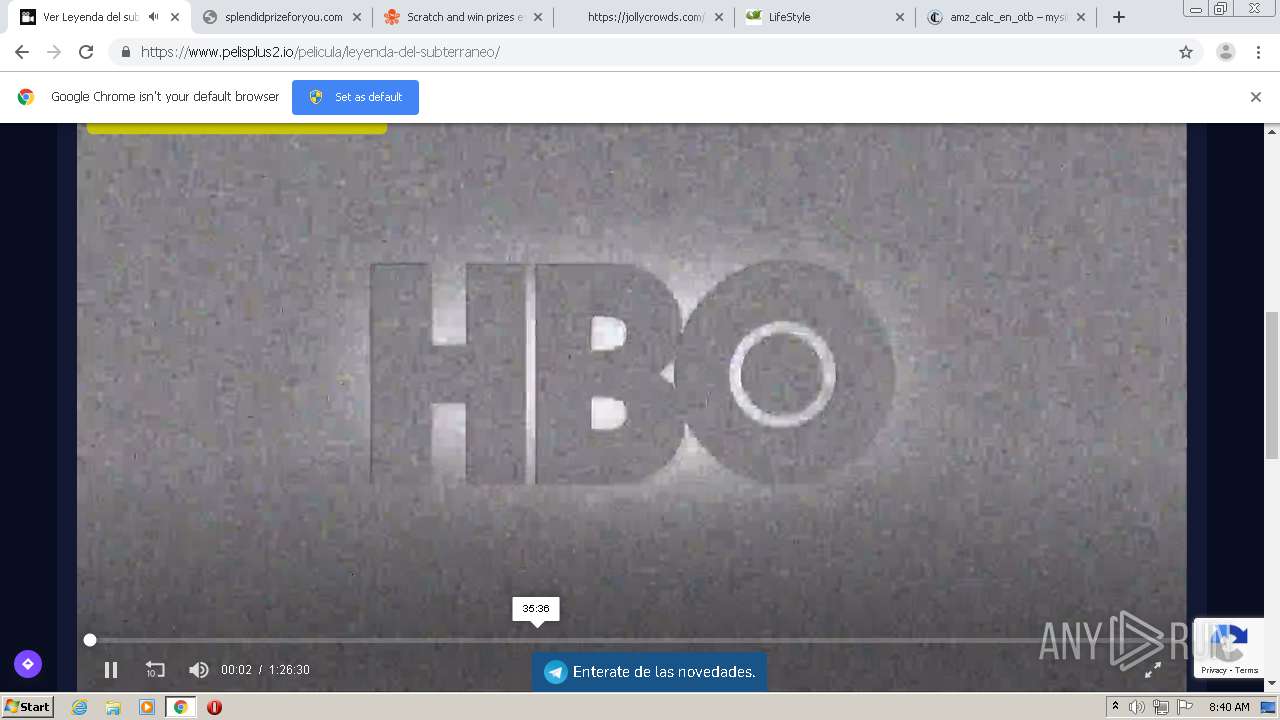1280x720 pixels.
Task: Close the 'Ver Leyenda del sub' tab
Action: tap(175, 17)
